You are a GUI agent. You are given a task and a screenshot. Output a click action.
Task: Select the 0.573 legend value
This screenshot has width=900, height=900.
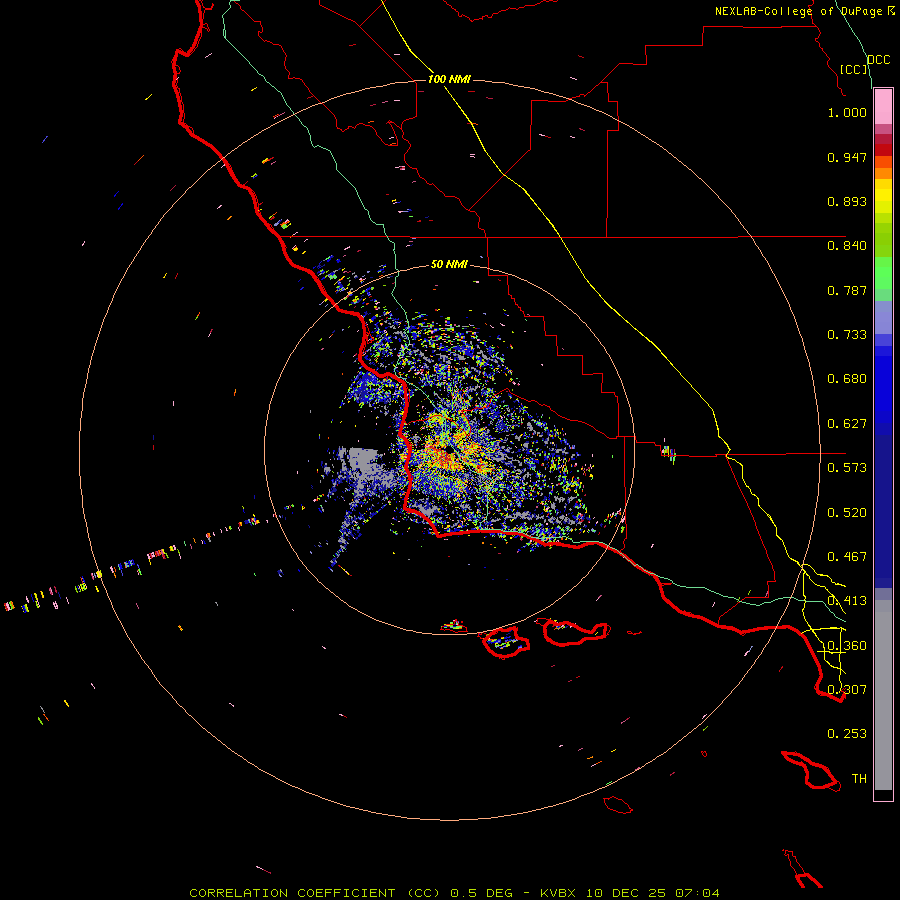click(847, 468)
